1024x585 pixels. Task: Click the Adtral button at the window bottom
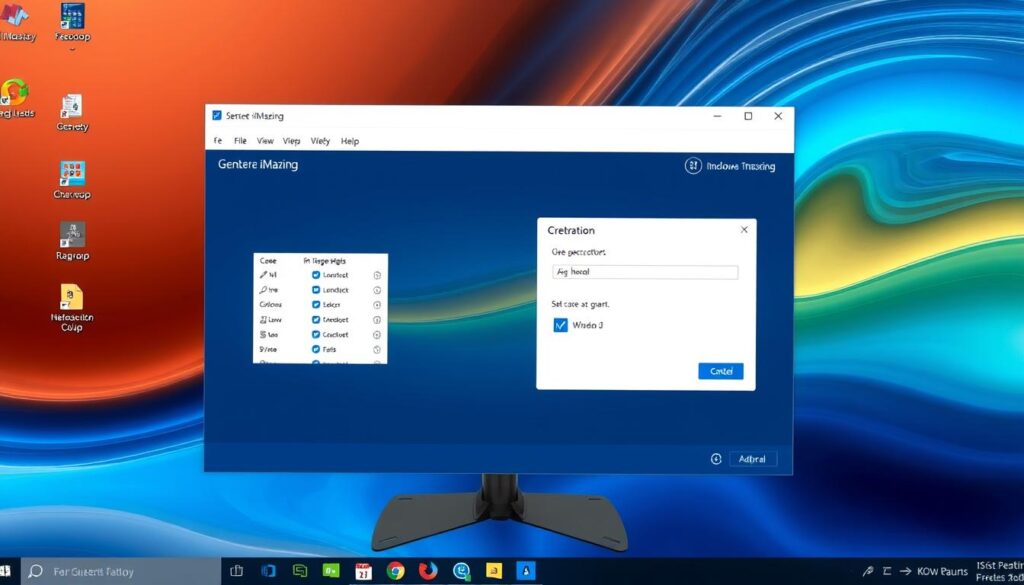point(752,459)
